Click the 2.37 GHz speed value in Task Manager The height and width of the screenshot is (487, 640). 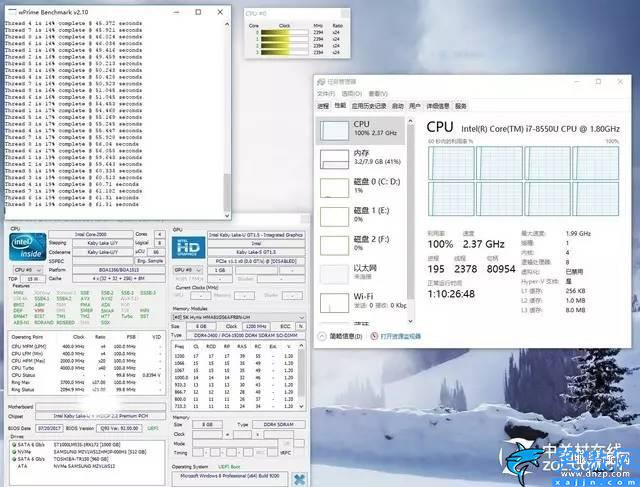click(484, 244)
